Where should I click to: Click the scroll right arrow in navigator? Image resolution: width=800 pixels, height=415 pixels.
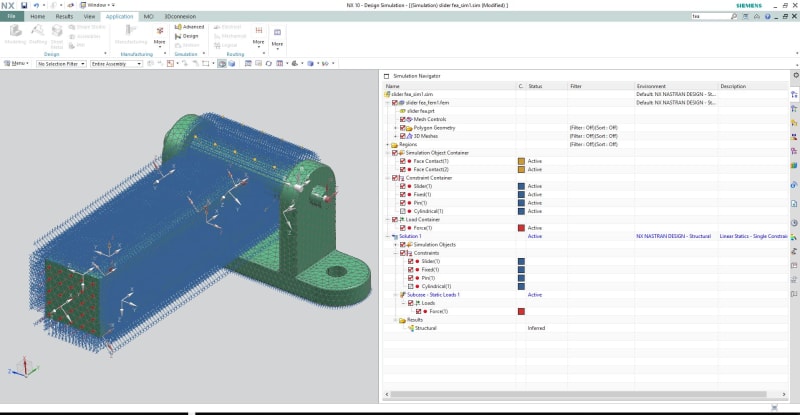click(784, 394)
